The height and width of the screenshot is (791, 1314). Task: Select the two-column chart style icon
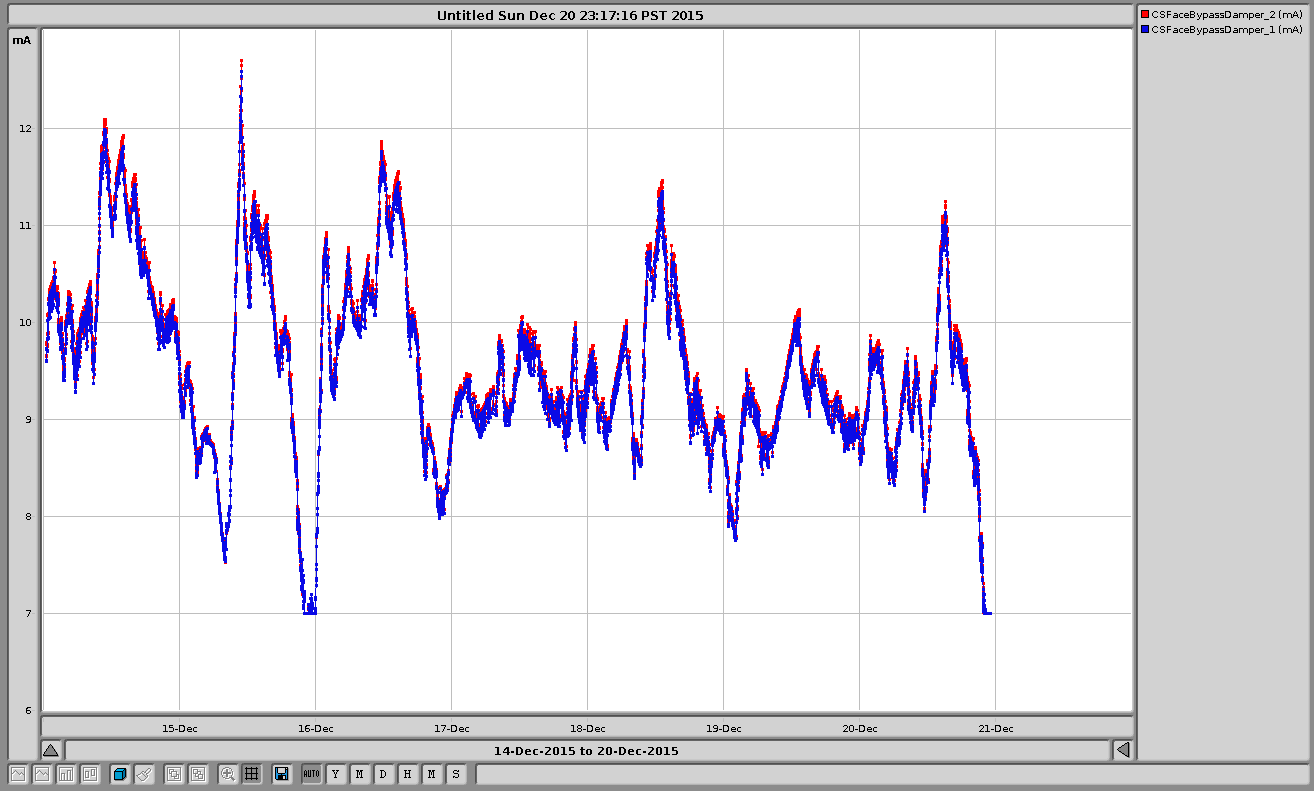tap(90, 774)
